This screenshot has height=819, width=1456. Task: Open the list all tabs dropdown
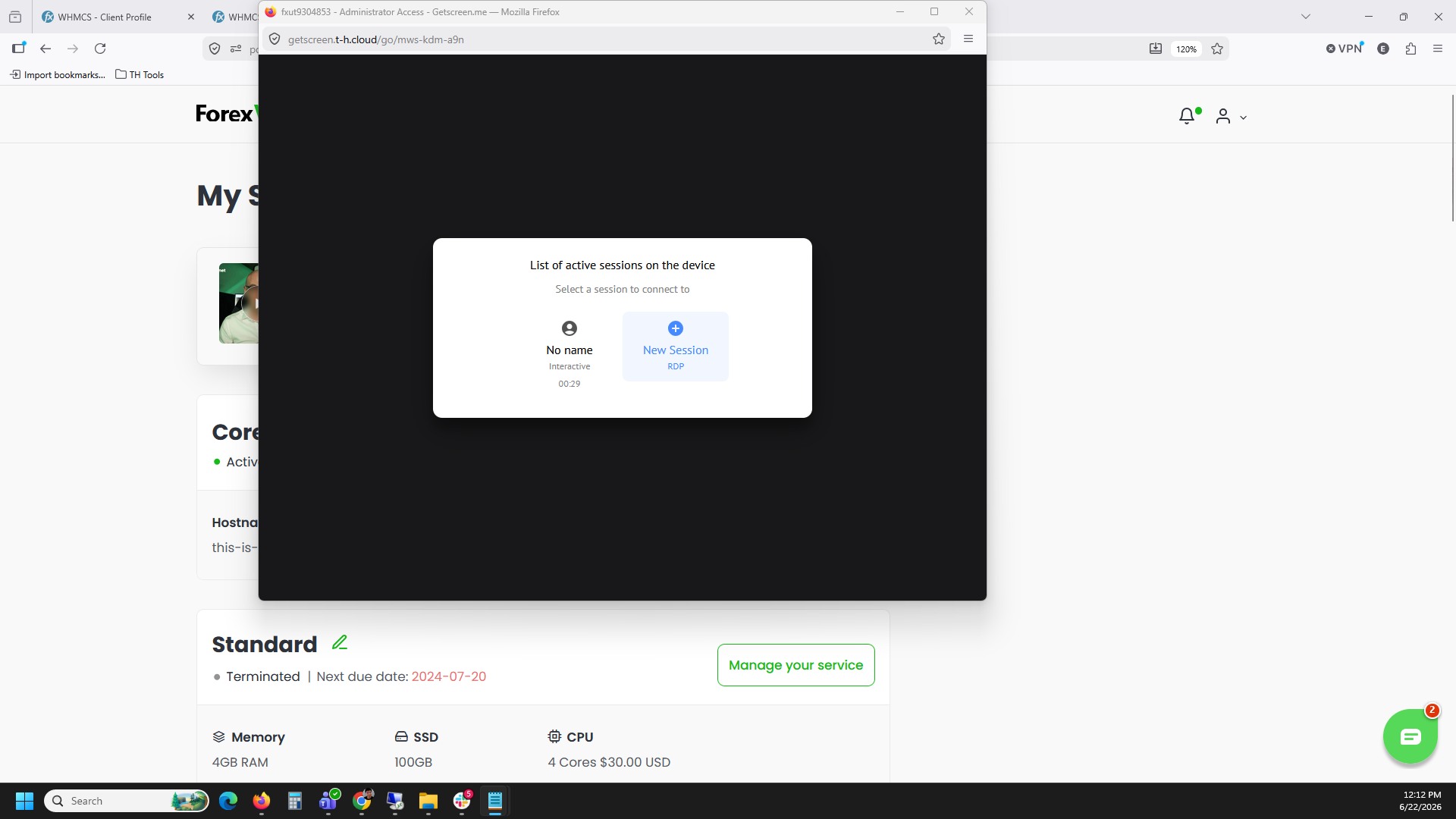point(1306,17)
